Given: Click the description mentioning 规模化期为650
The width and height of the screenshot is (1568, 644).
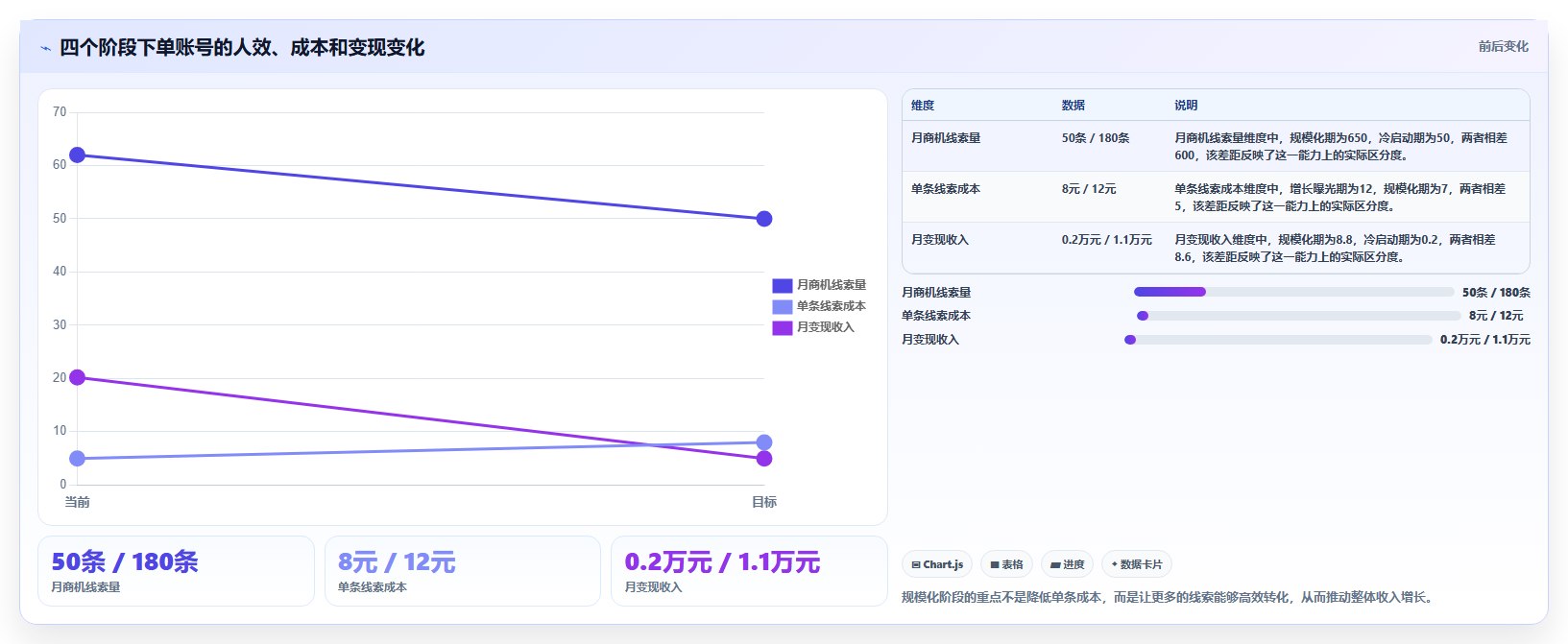Looking at the screenshot, I should coord(1341,147).
